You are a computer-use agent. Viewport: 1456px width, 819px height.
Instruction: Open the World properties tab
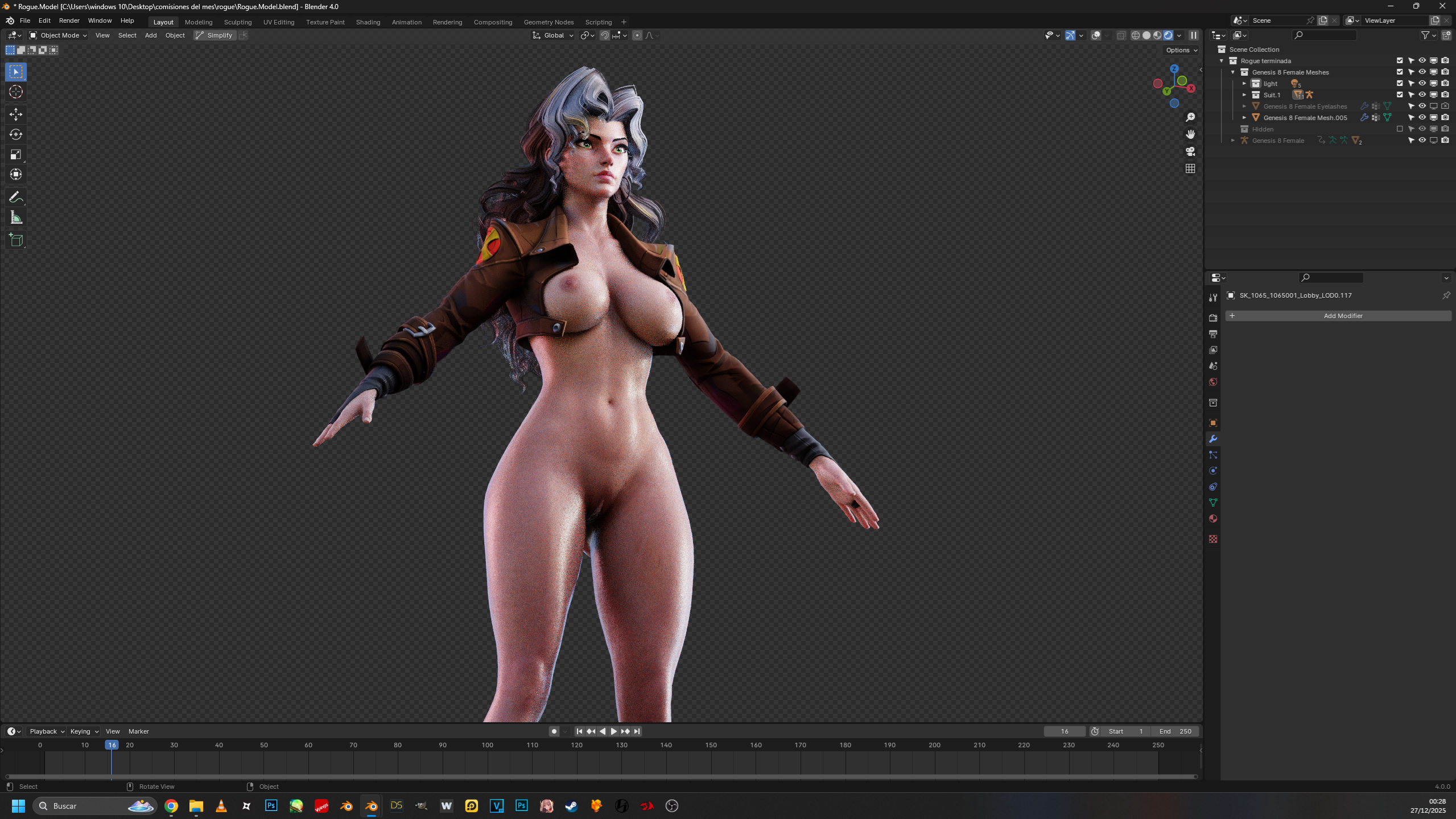point(1213,382)
